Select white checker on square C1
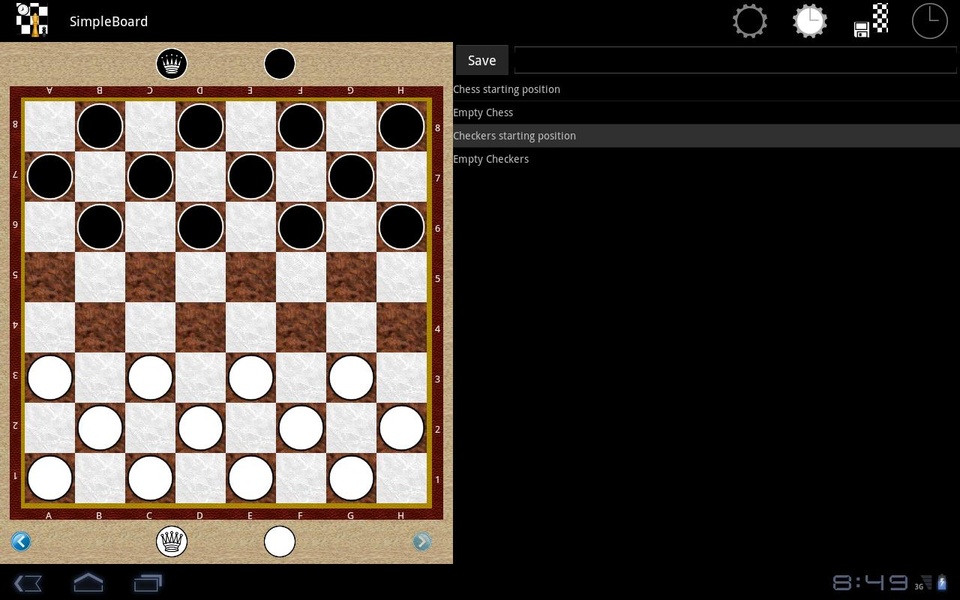This screenshot has width=960, height=600. pos(150,478)
